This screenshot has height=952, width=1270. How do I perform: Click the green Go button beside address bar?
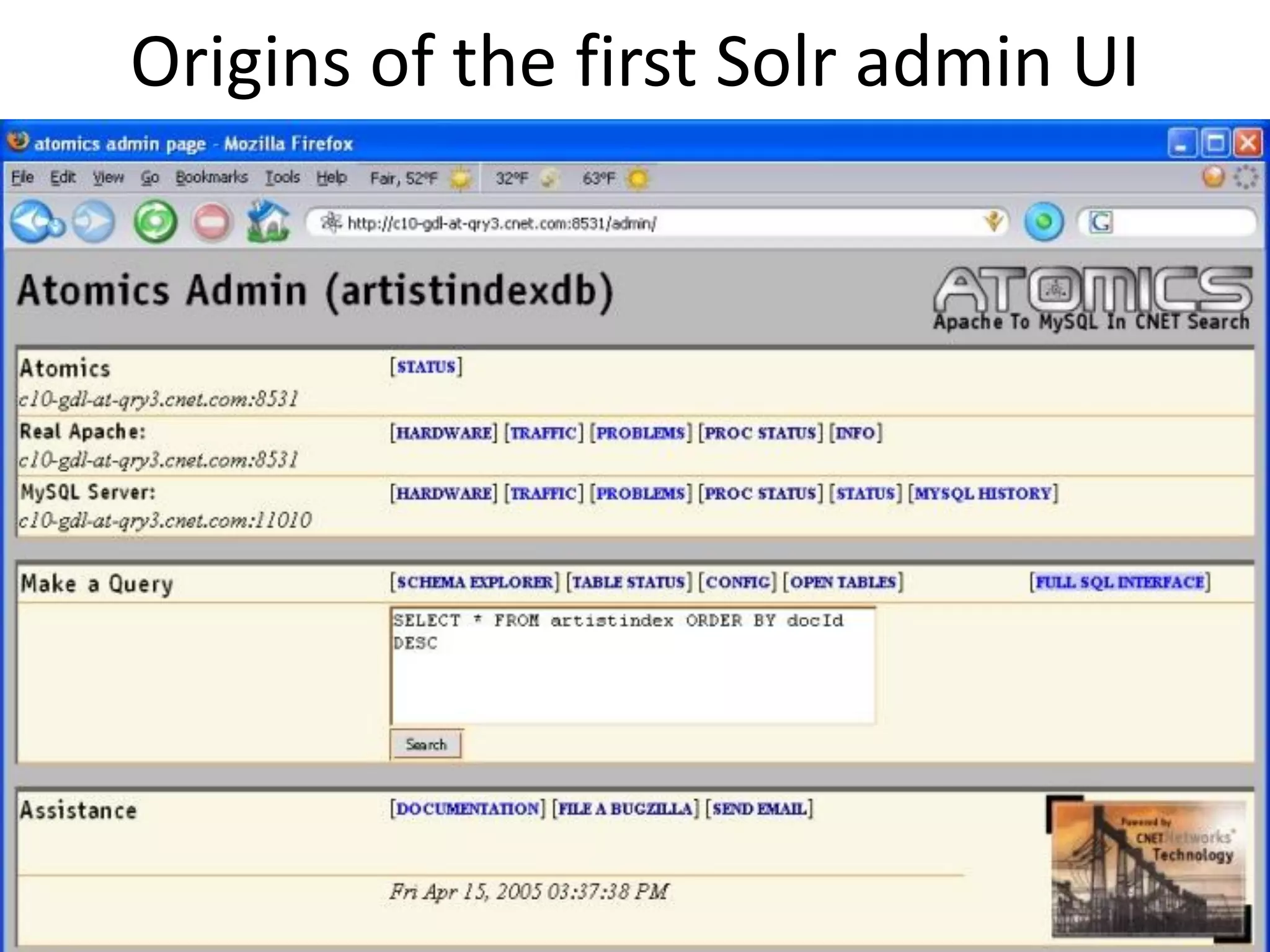(1044, 222)
